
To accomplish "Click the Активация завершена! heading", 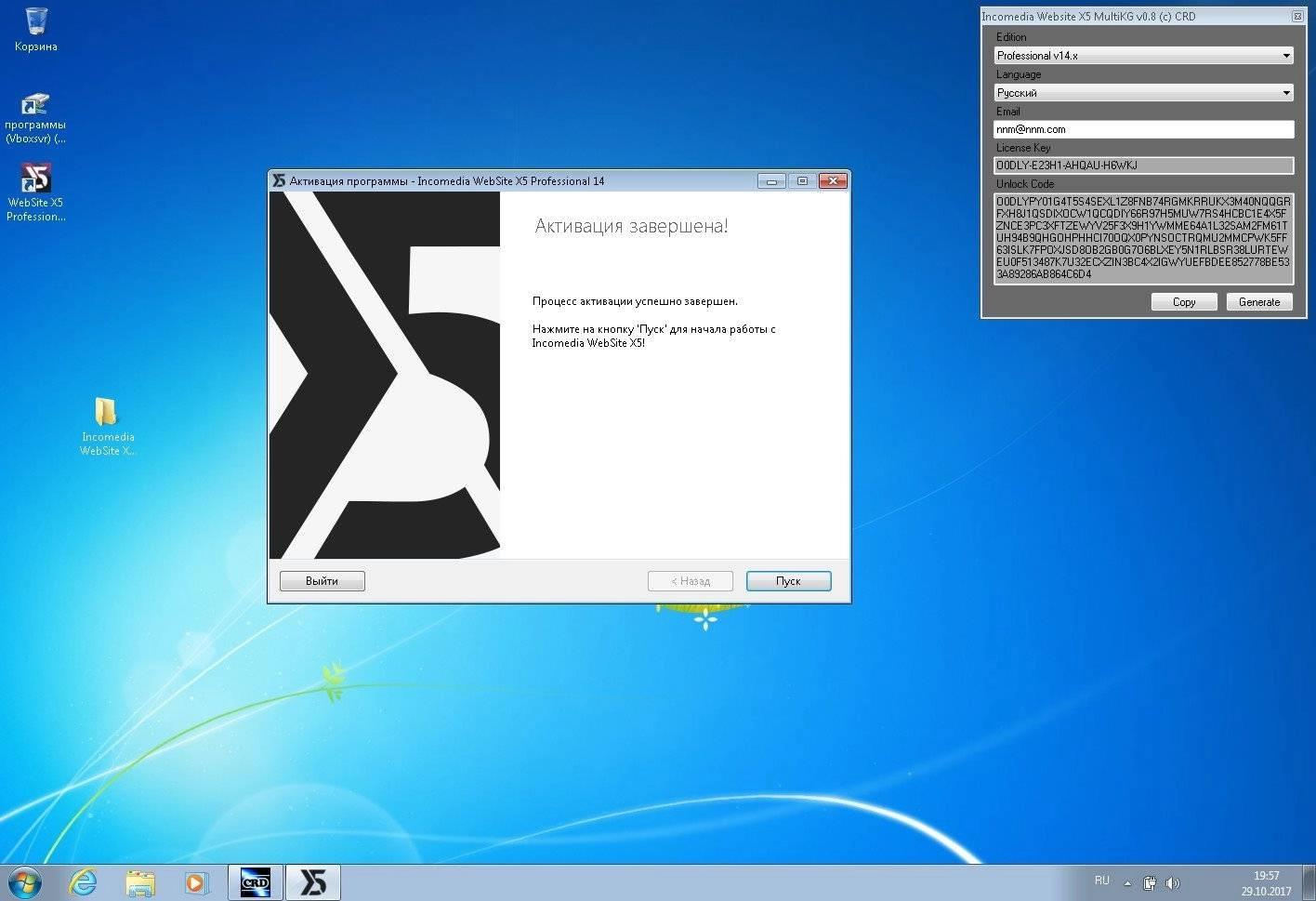I will click(631, 226).
